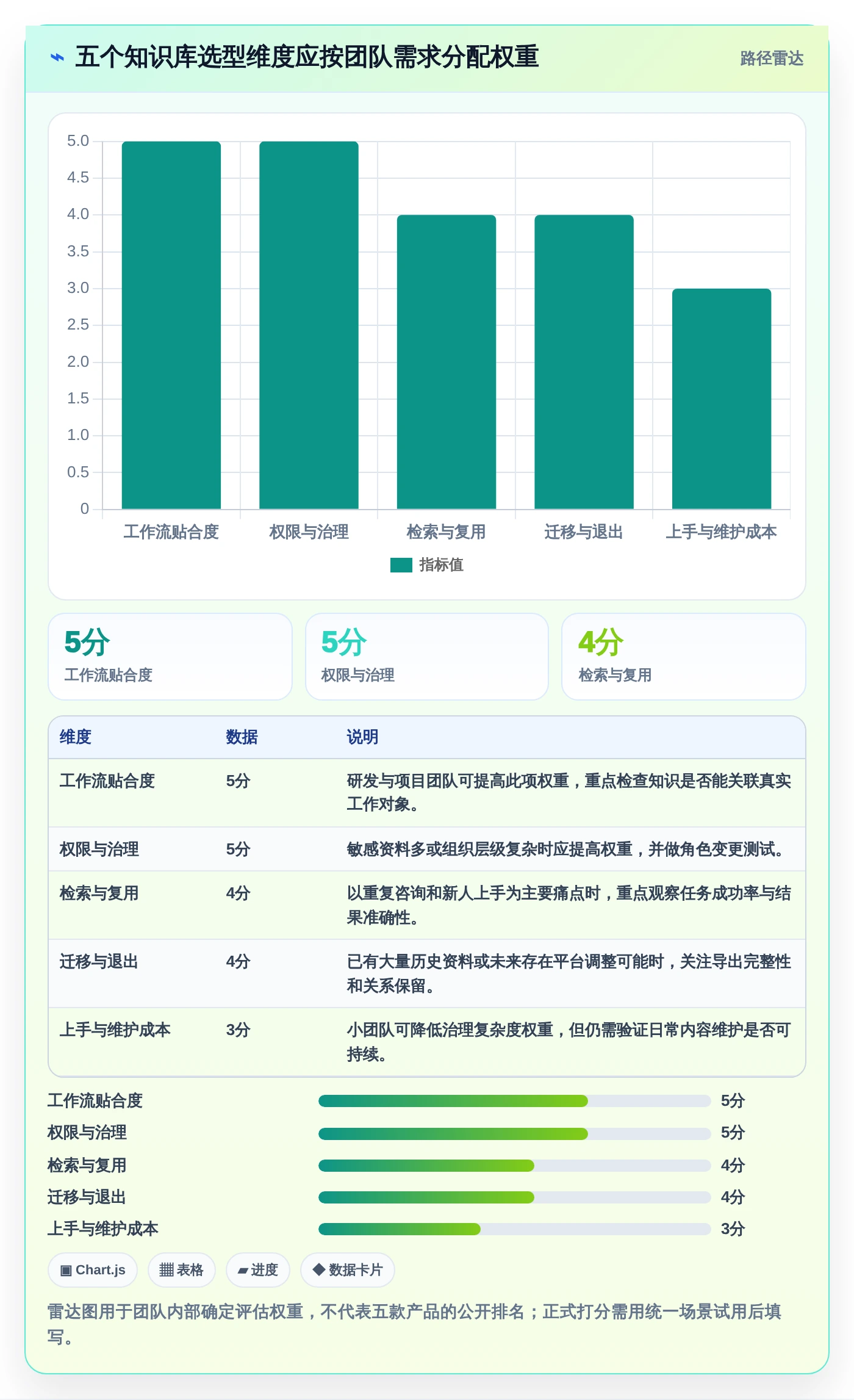Screen dimensions: 854x1400
Task: Click the footer note starting with 雷达图用于
Action: click(415, 1324)
